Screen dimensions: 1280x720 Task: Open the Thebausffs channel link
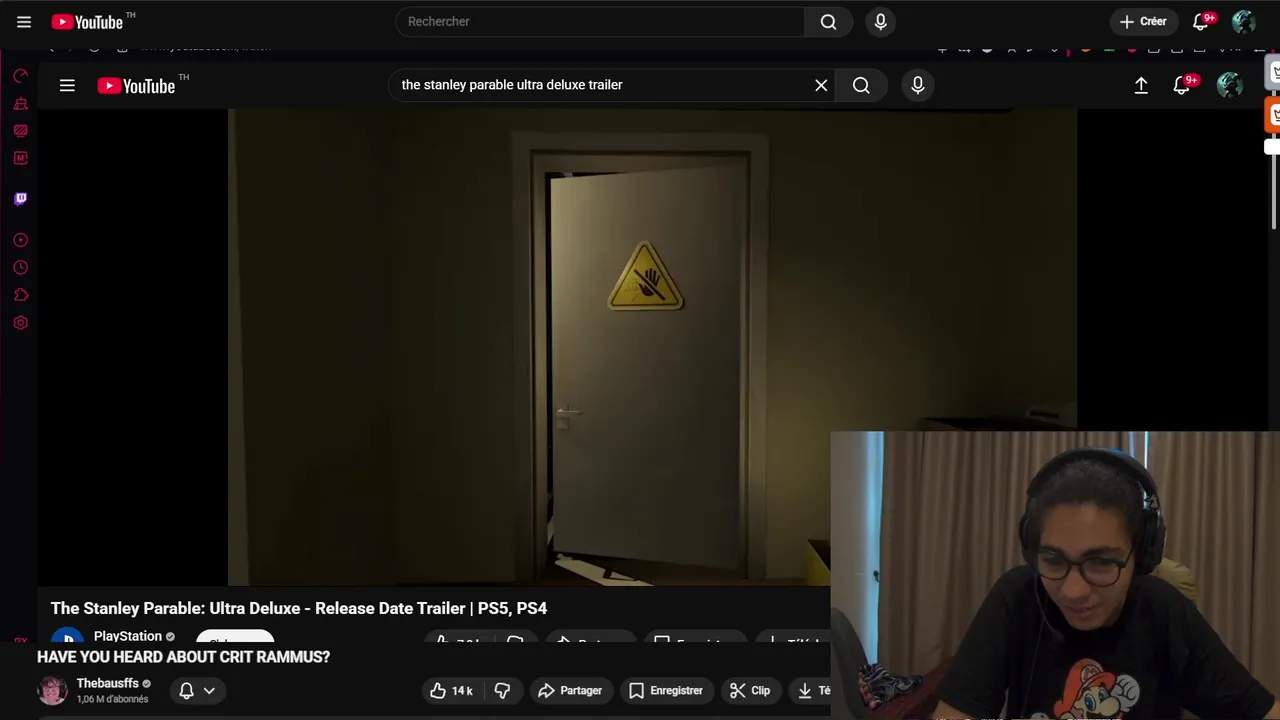(x=108, y=684)
